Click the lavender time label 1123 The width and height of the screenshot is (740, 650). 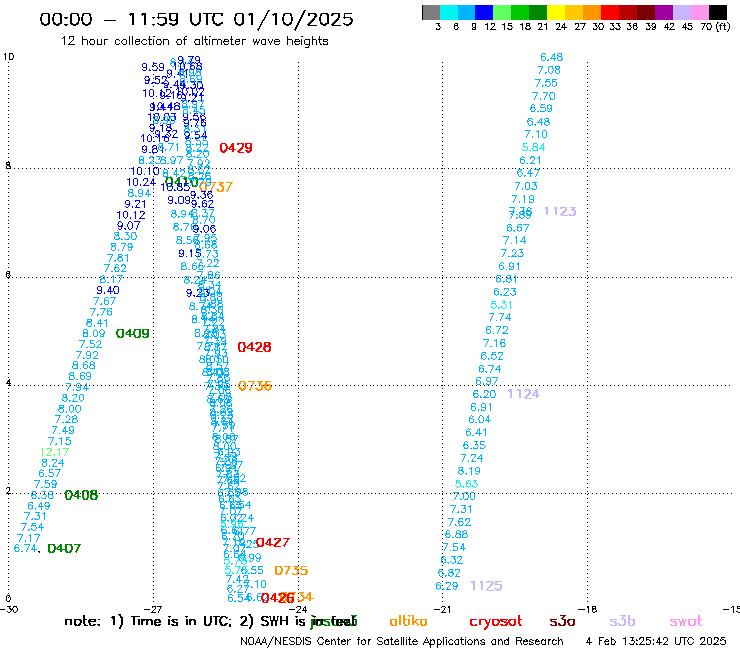560,211
